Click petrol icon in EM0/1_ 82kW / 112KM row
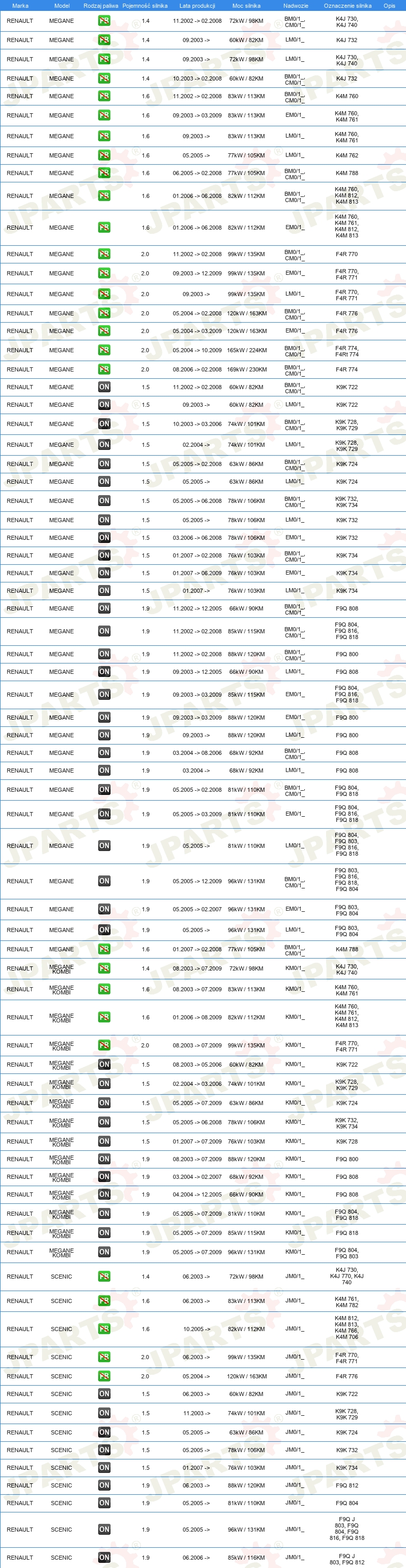Image resolution: width=406 pixels, height=1568 pixels. coord(104,228)
